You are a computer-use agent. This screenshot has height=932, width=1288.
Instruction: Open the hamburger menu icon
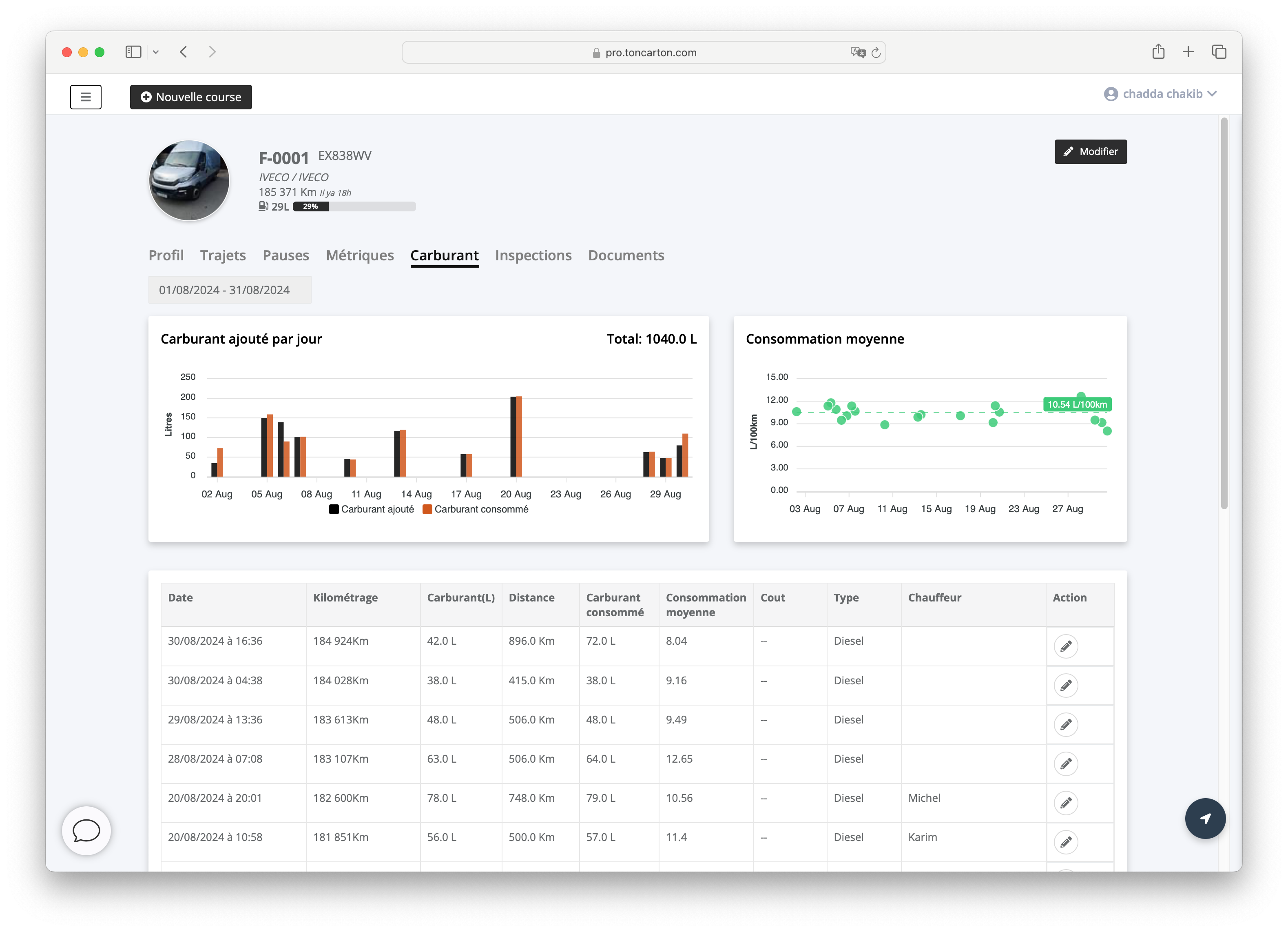click(x=86, y=97)
